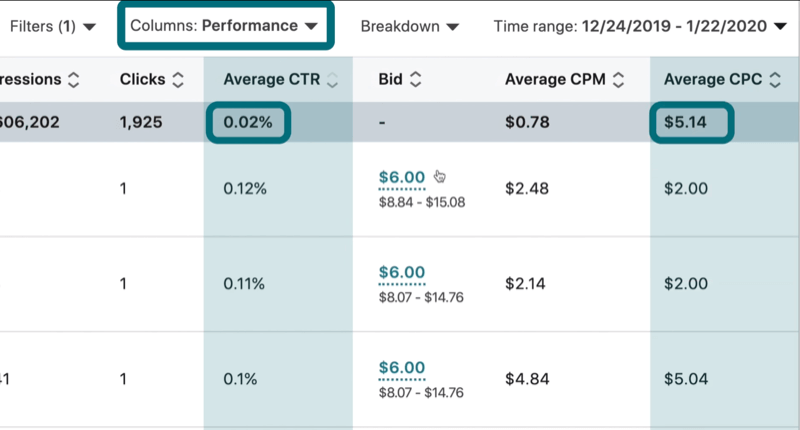Expand the Columns: Performance dropdown

tap(224, 27)
